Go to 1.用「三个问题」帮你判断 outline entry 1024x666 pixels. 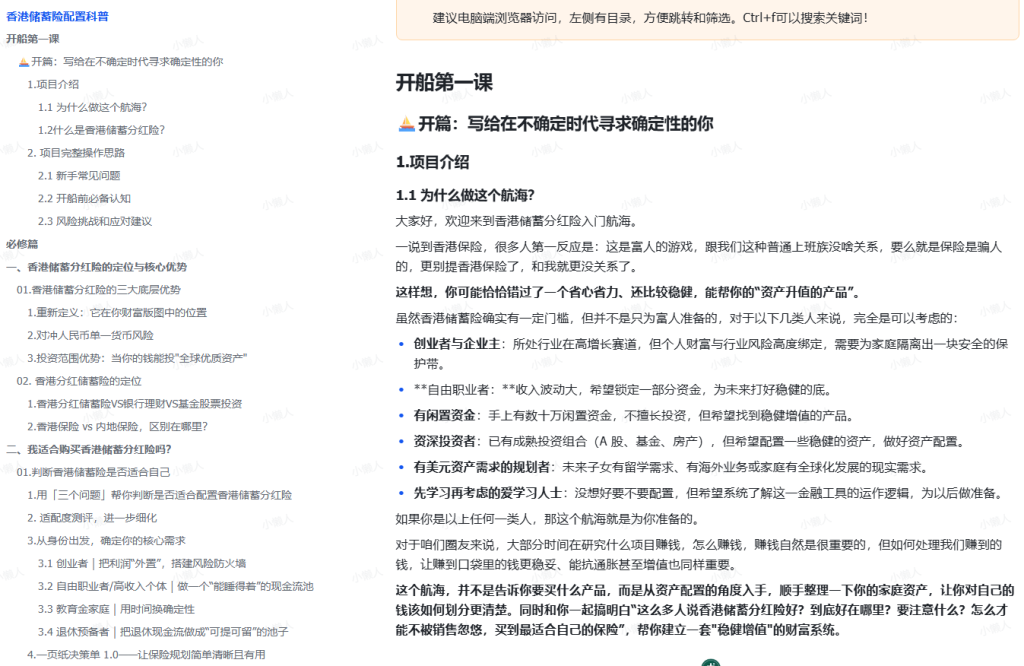pyautogui.click(x=159, y=495)
